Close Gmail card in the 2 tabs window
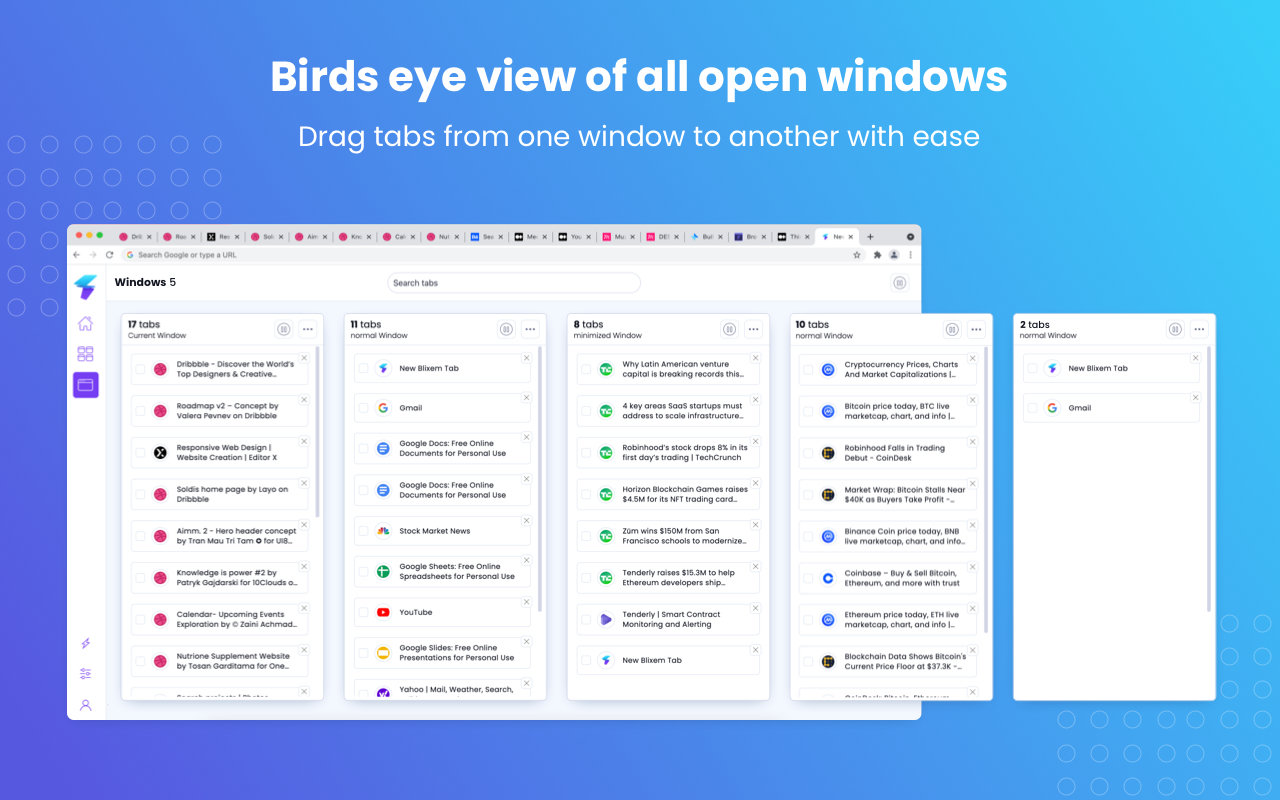Screen dimensions: 1280x800 click(x=1195, y=398)
